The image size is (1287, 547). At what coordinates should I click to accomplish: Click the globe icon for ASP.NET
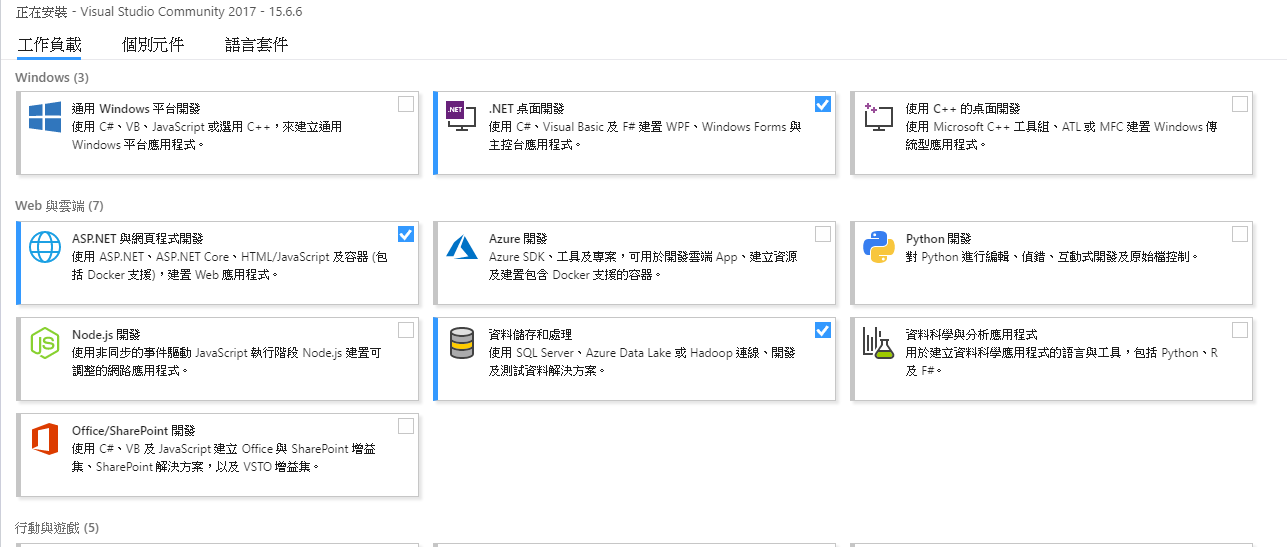point(45,247)
